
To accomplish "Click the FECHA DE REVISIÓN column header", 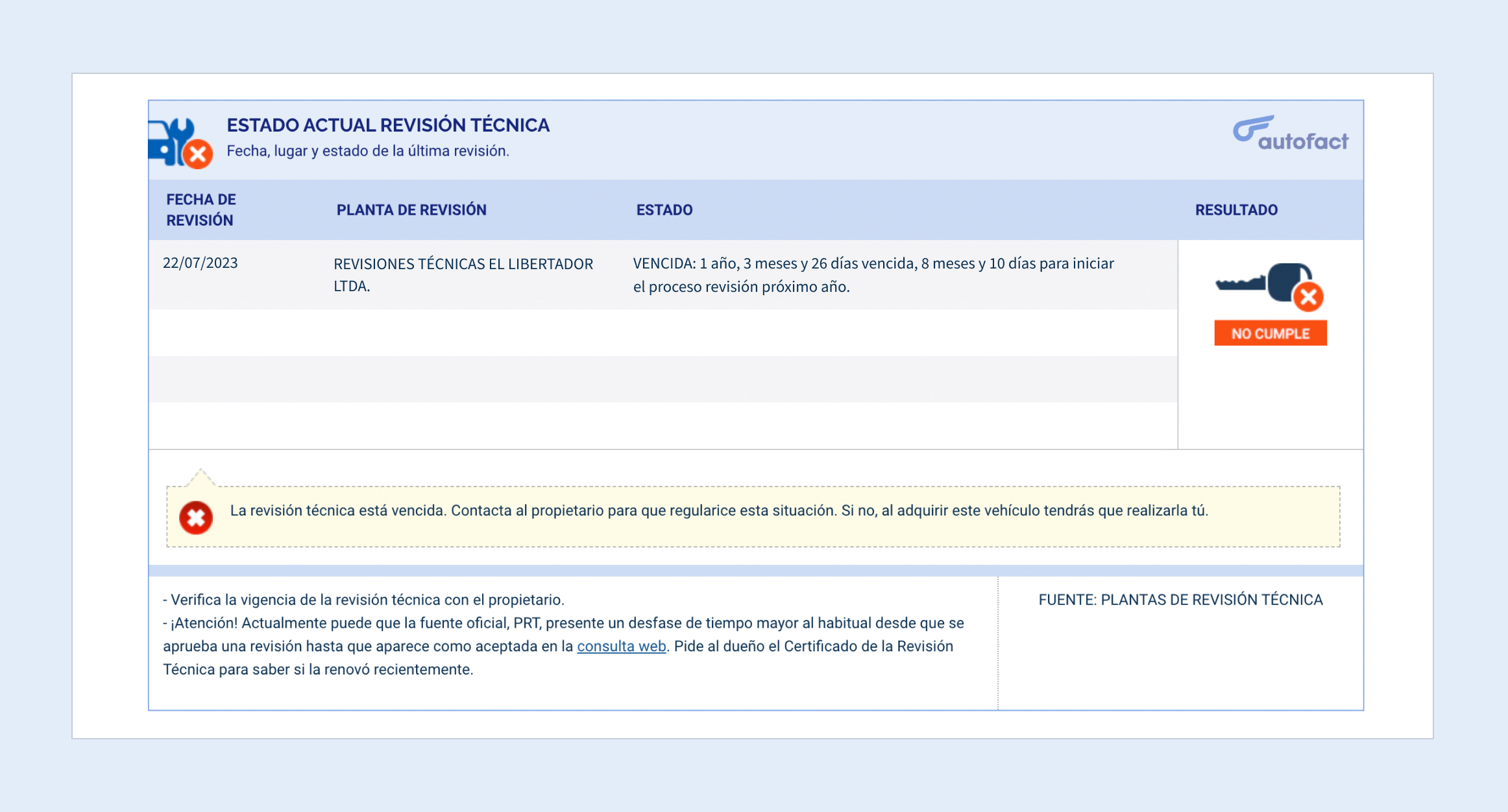I will coord(201,209).
